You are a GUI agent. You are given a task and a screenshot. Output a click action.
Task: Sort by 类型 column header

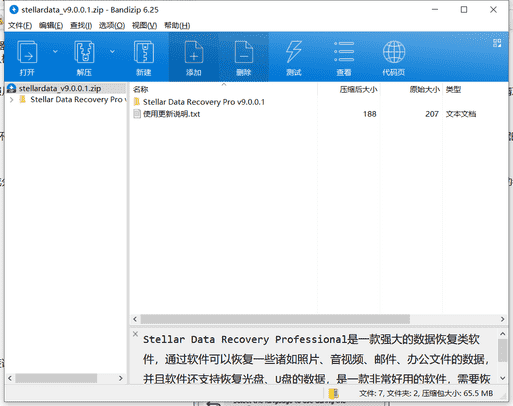point(453,89)
